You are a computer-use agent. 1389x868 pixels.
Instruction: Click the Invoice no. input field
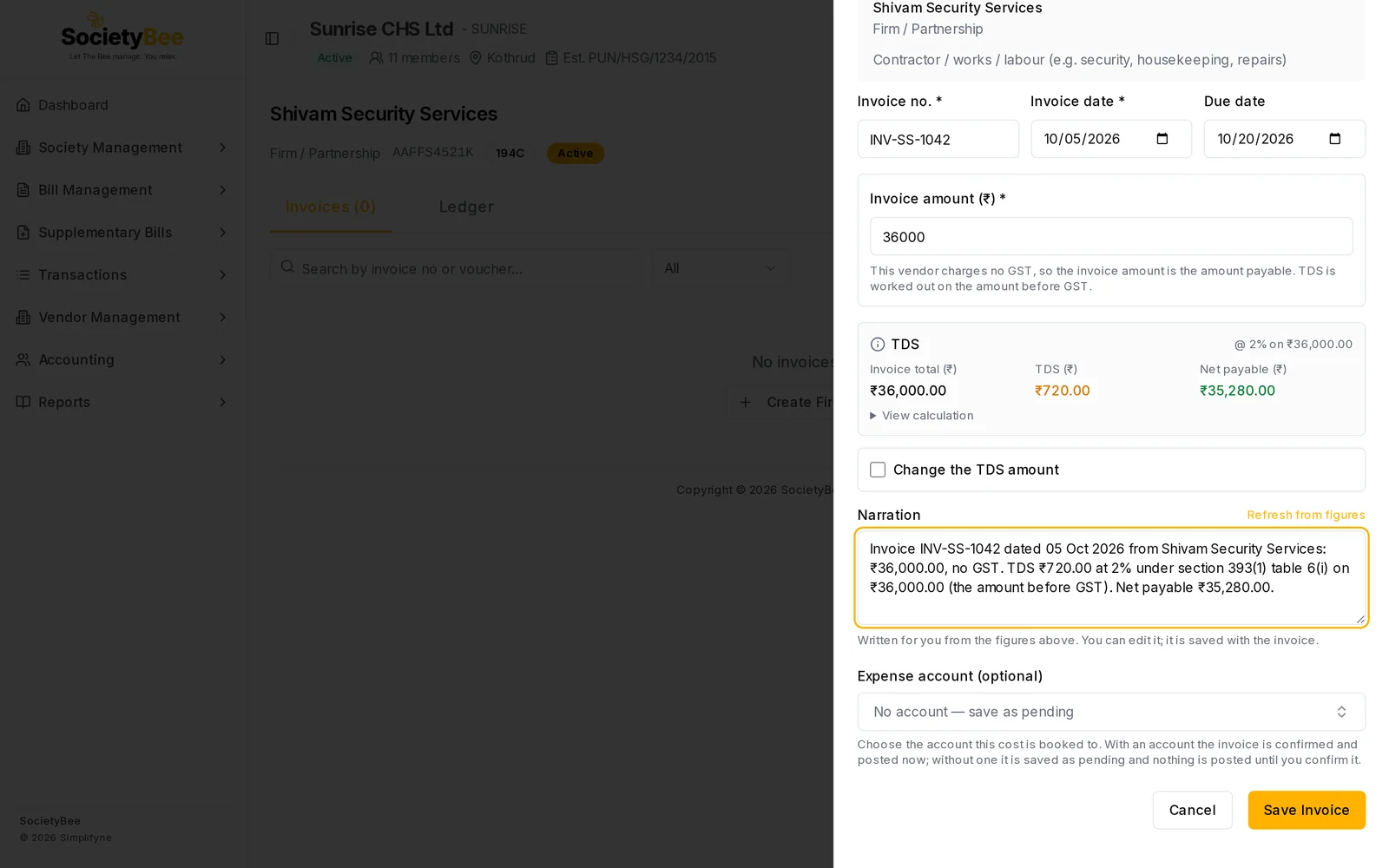[x=938, y=139]
